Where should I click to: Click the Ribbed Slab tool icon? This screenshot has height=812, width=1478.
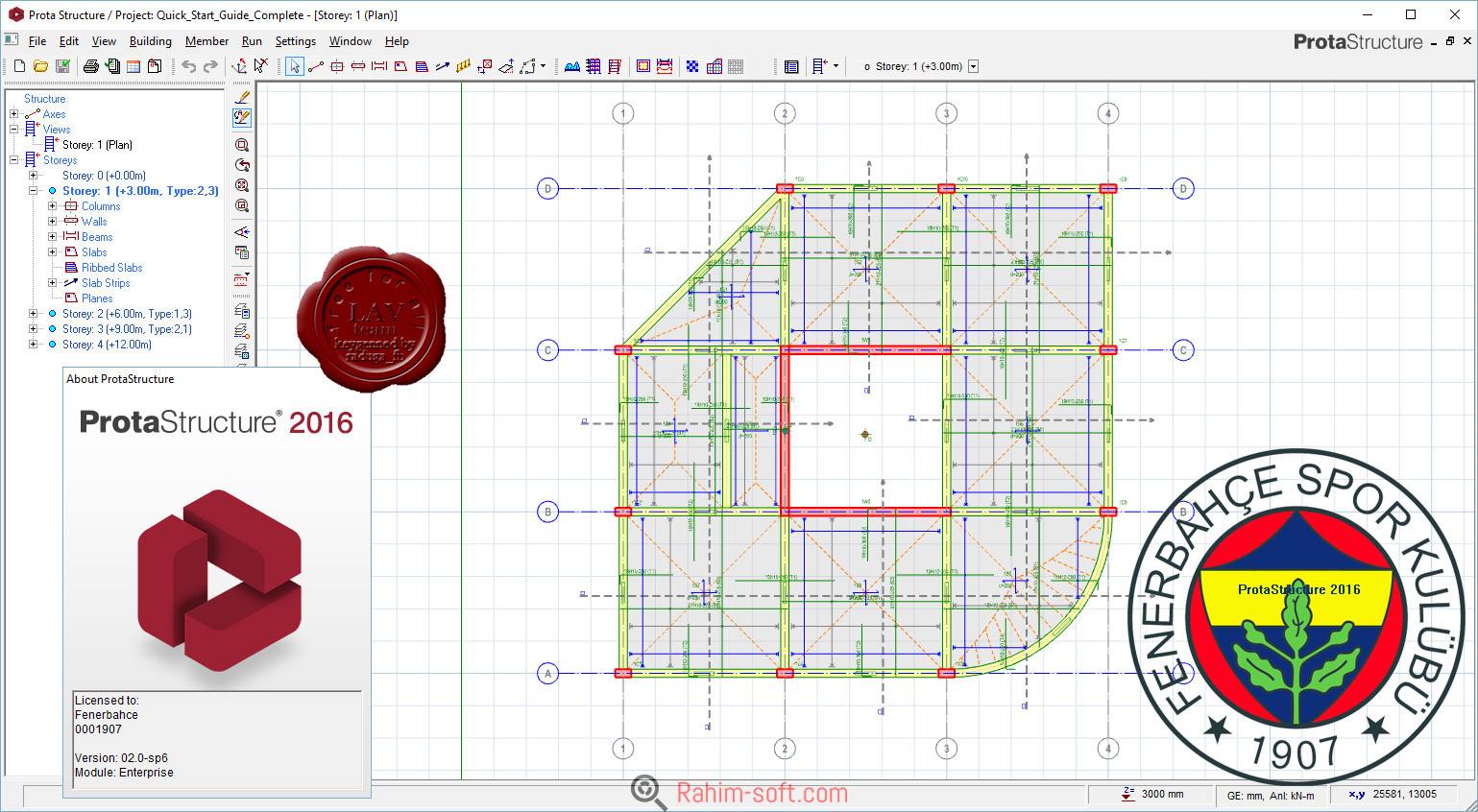click(x=422, y=66)
